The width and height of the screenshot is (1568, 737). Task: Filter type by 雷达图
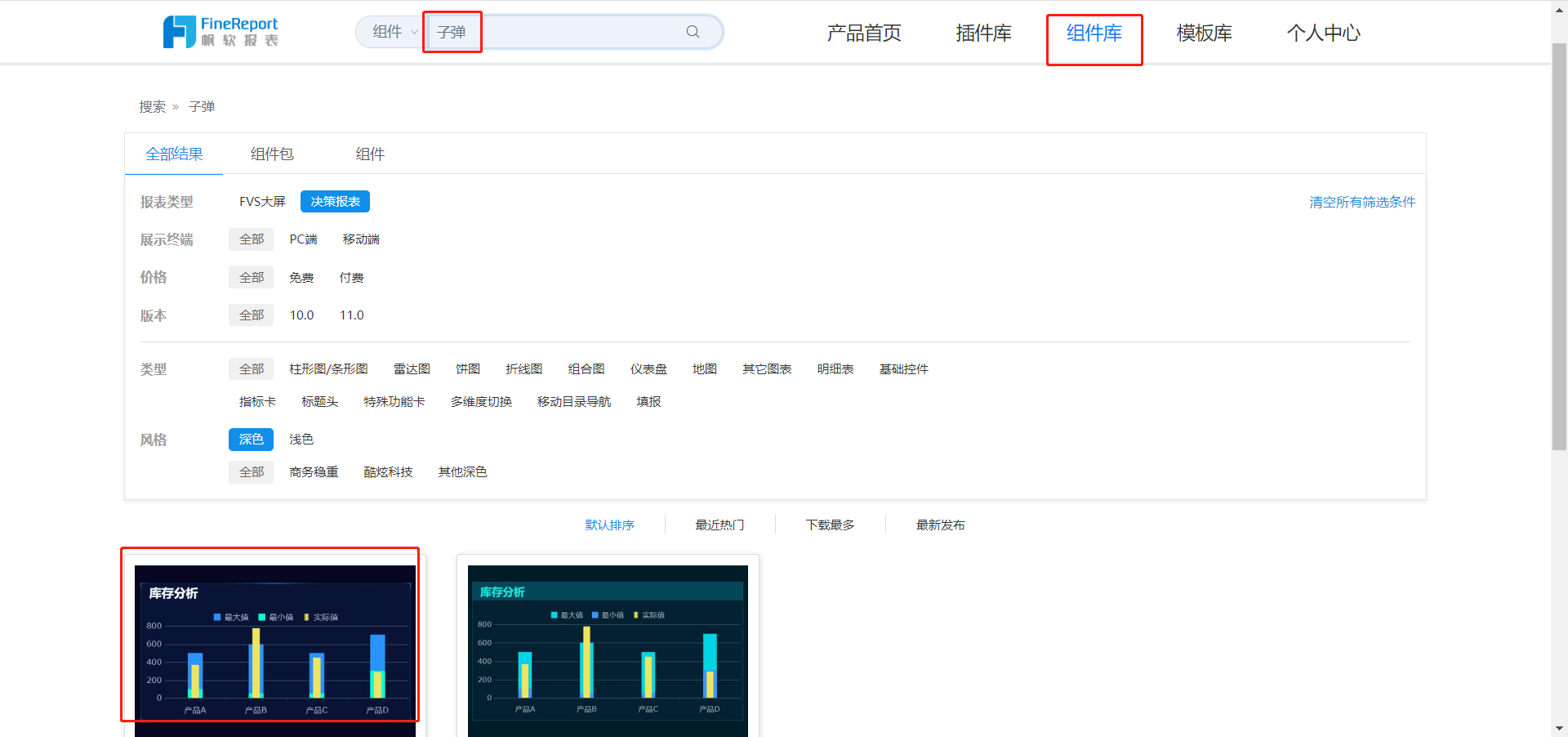(x=412, y=369)
